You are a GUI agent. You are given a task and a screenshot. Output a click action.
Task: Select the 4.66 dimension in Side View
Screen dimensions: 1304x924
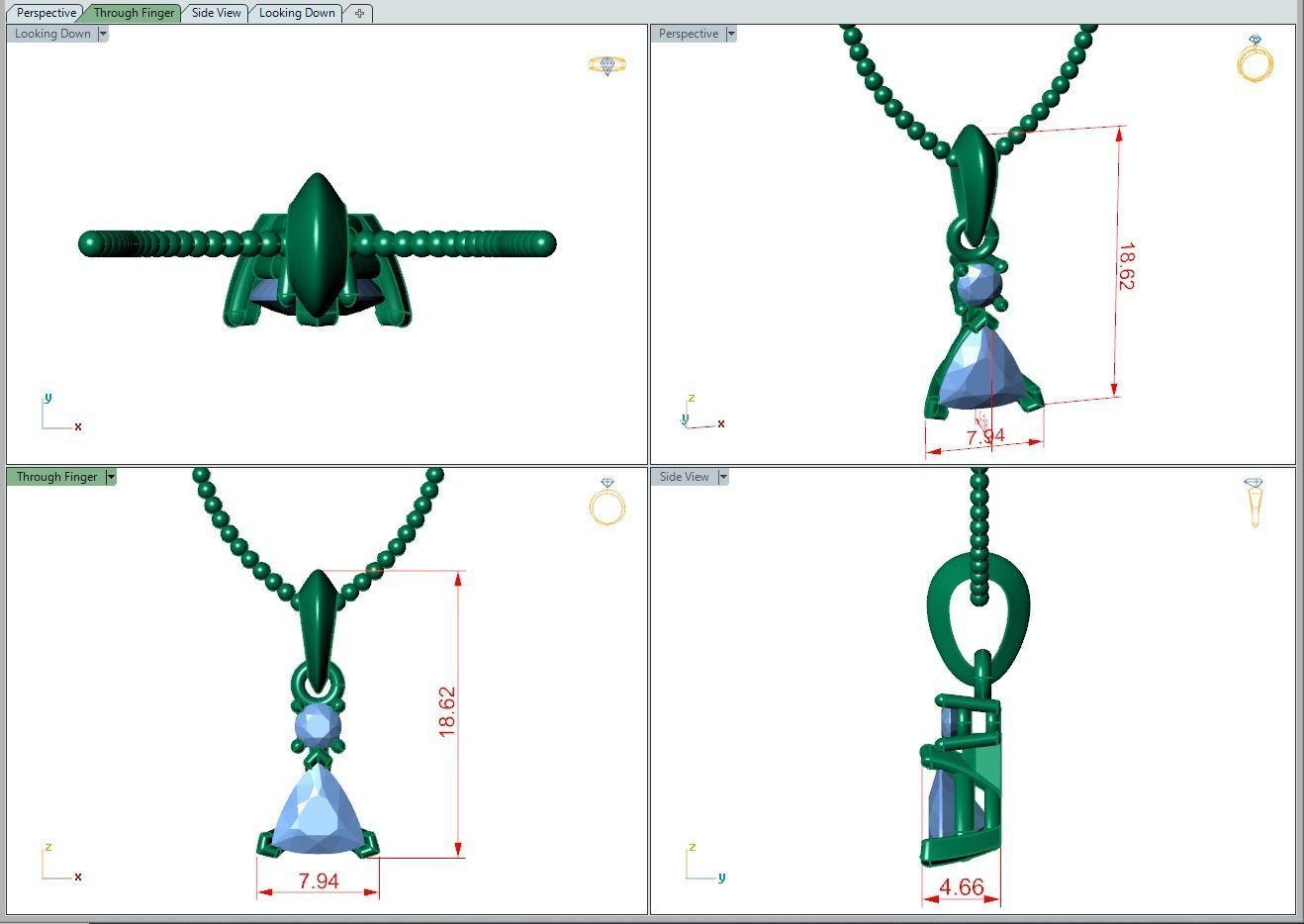[x=962, y=886]
